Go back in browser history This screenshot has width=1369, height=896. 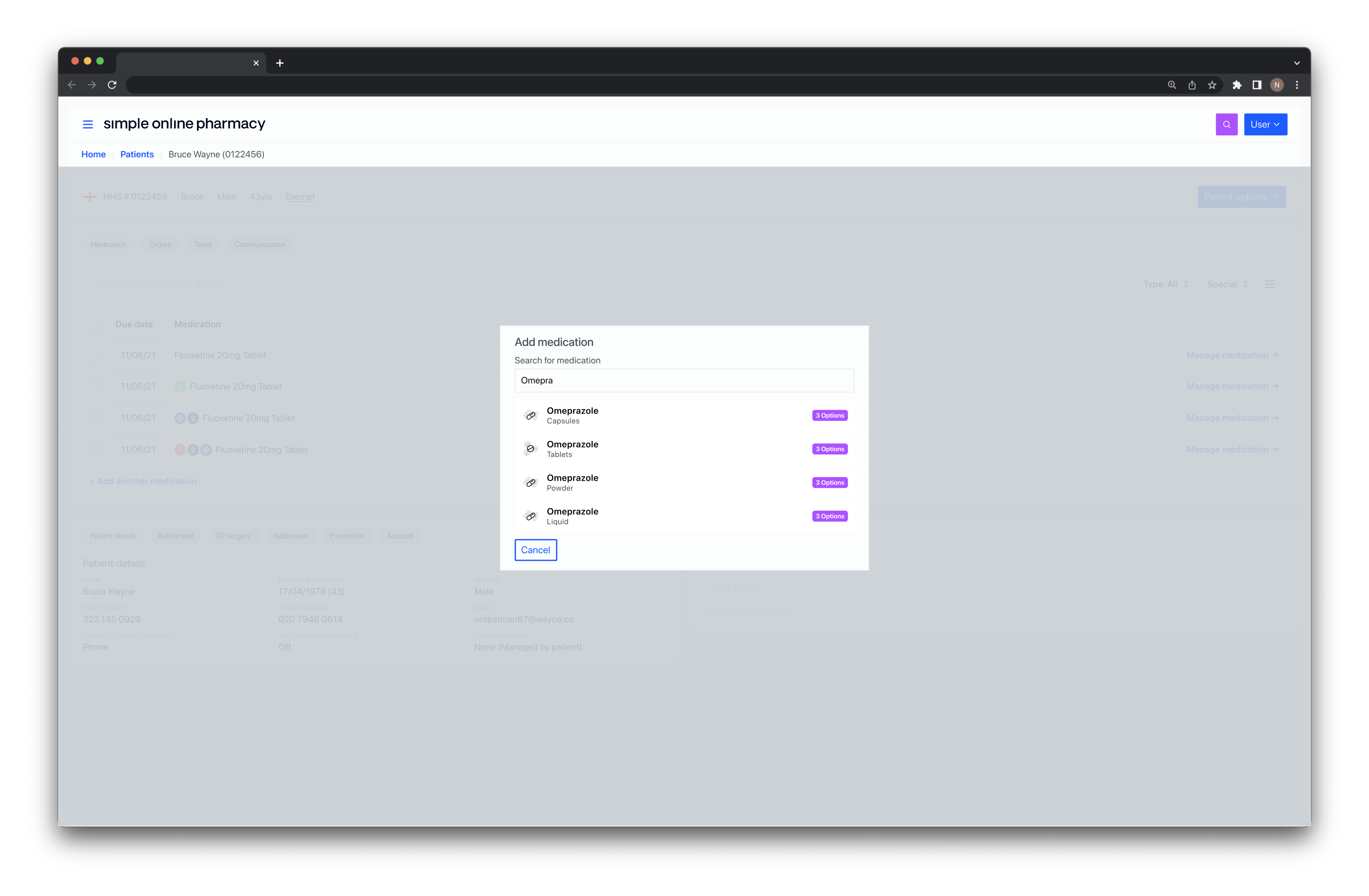coord(72,85)
